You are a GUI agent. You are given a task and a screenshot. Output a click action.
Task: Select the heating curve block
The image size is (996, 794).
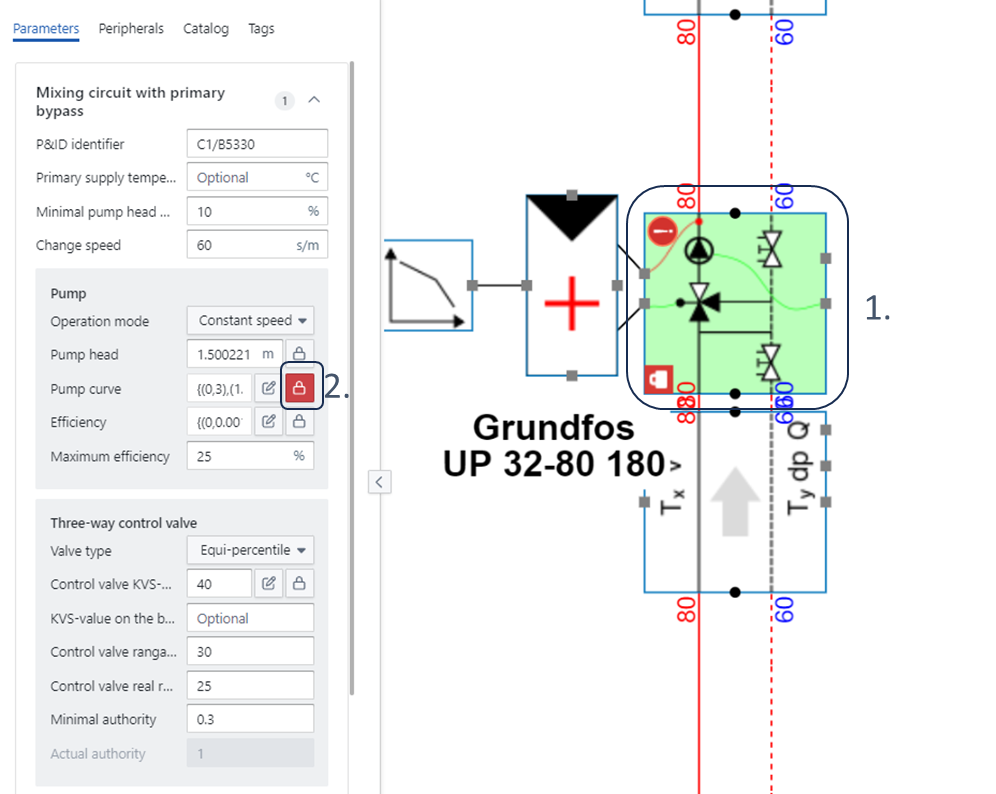click(x=428, y=286)
